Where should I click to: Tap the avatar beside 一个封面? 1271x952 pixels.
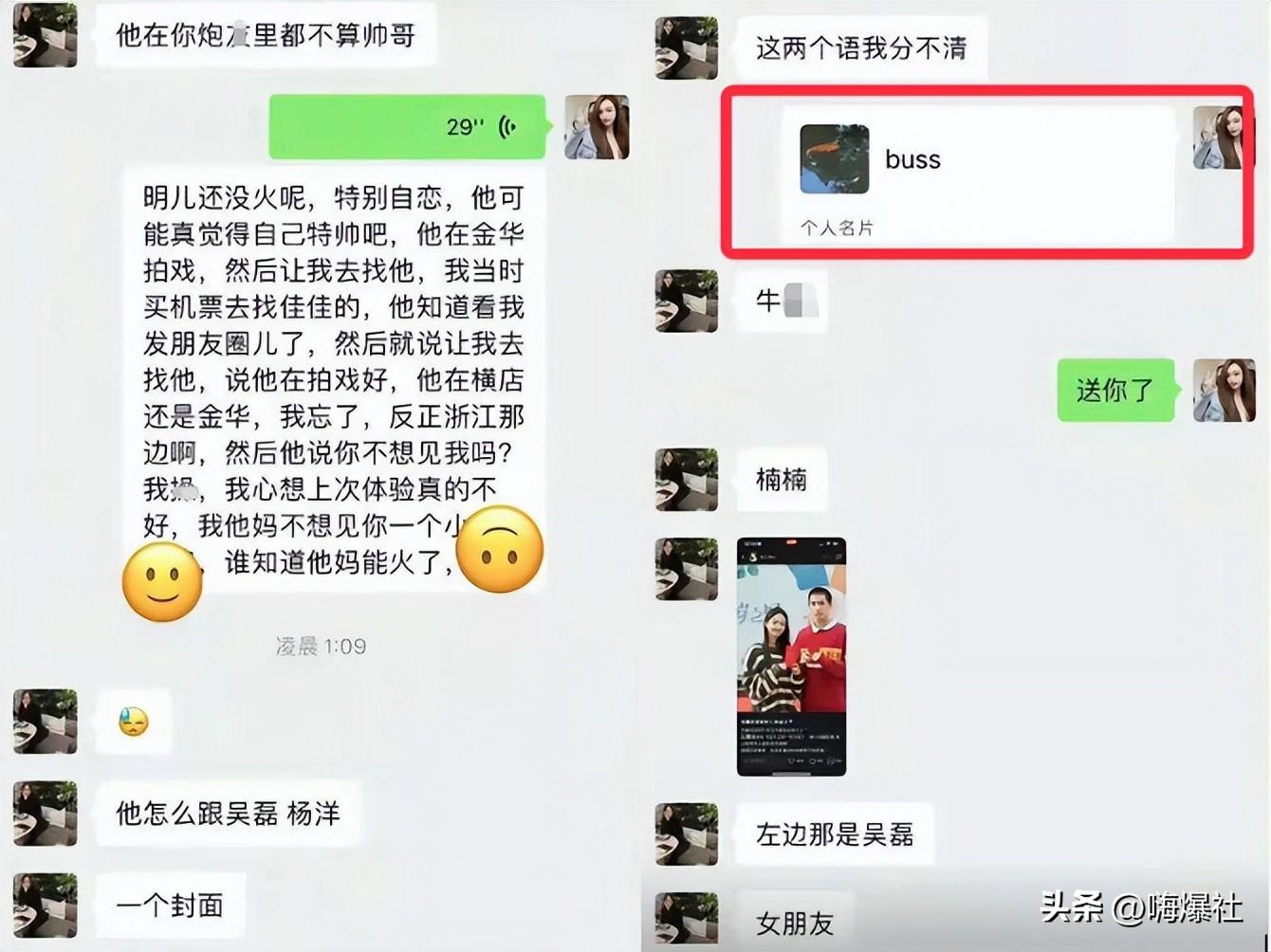45,905
